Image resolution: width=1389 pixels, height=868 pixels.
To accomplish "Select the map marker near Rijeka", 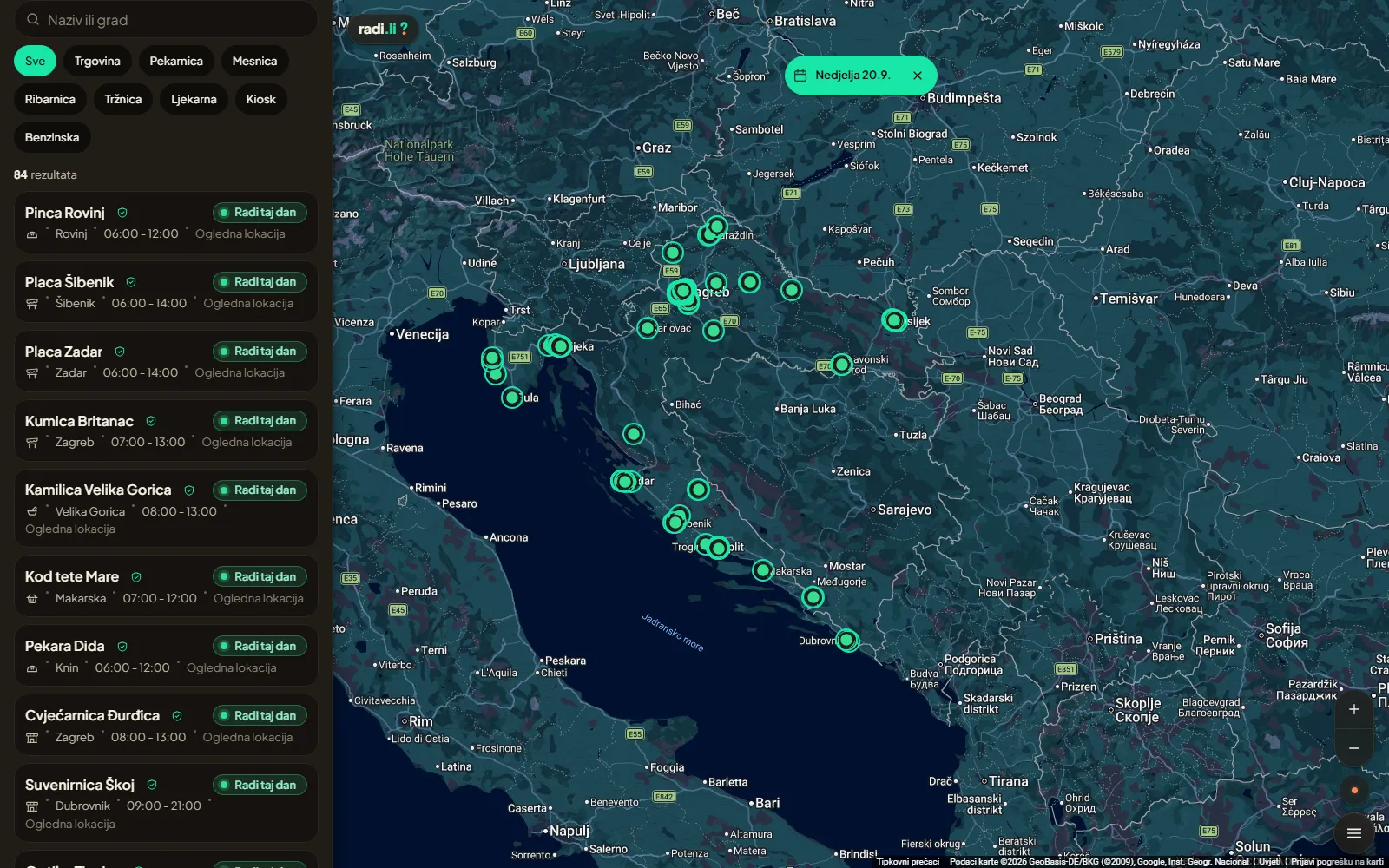I will [x=560, y=346].
